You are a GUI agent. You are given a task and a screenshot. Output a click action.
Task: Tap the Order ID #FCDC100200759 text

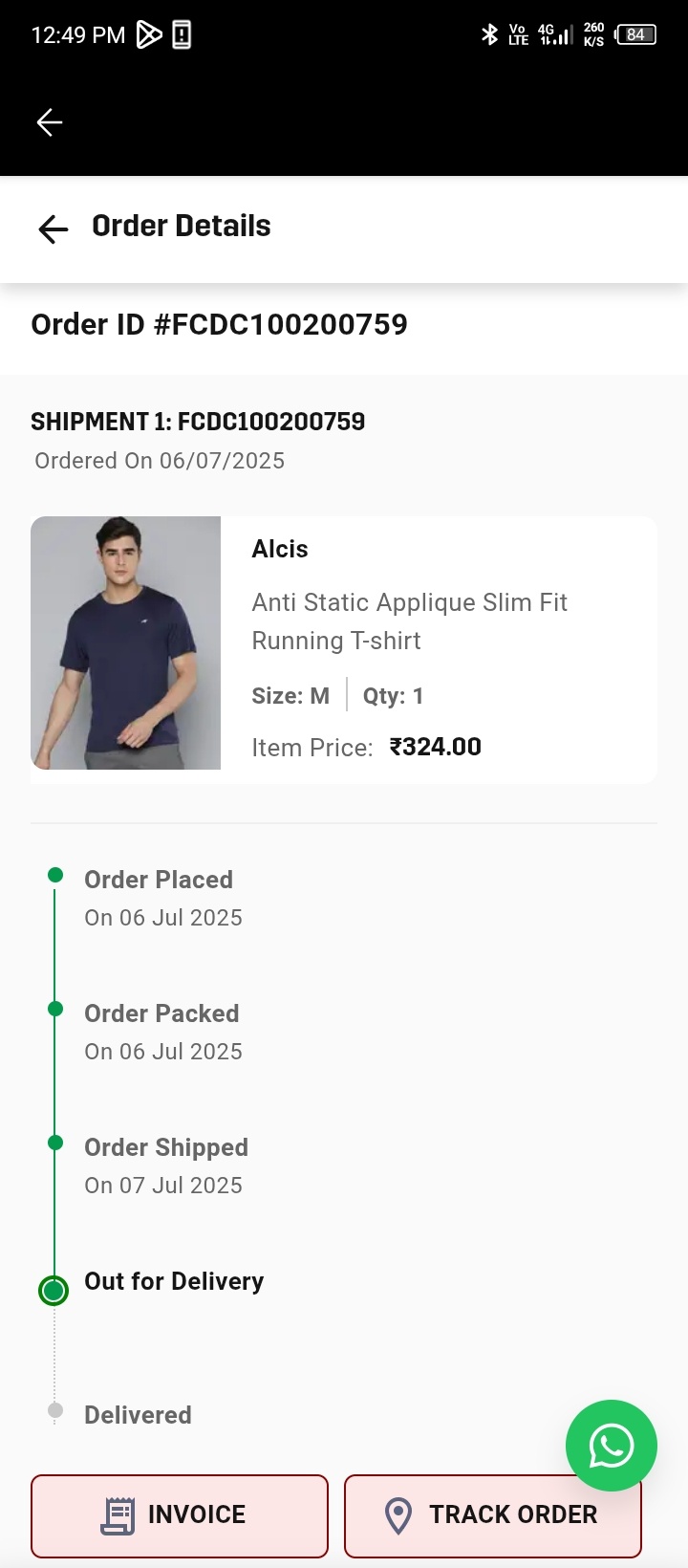pos(220,324)
